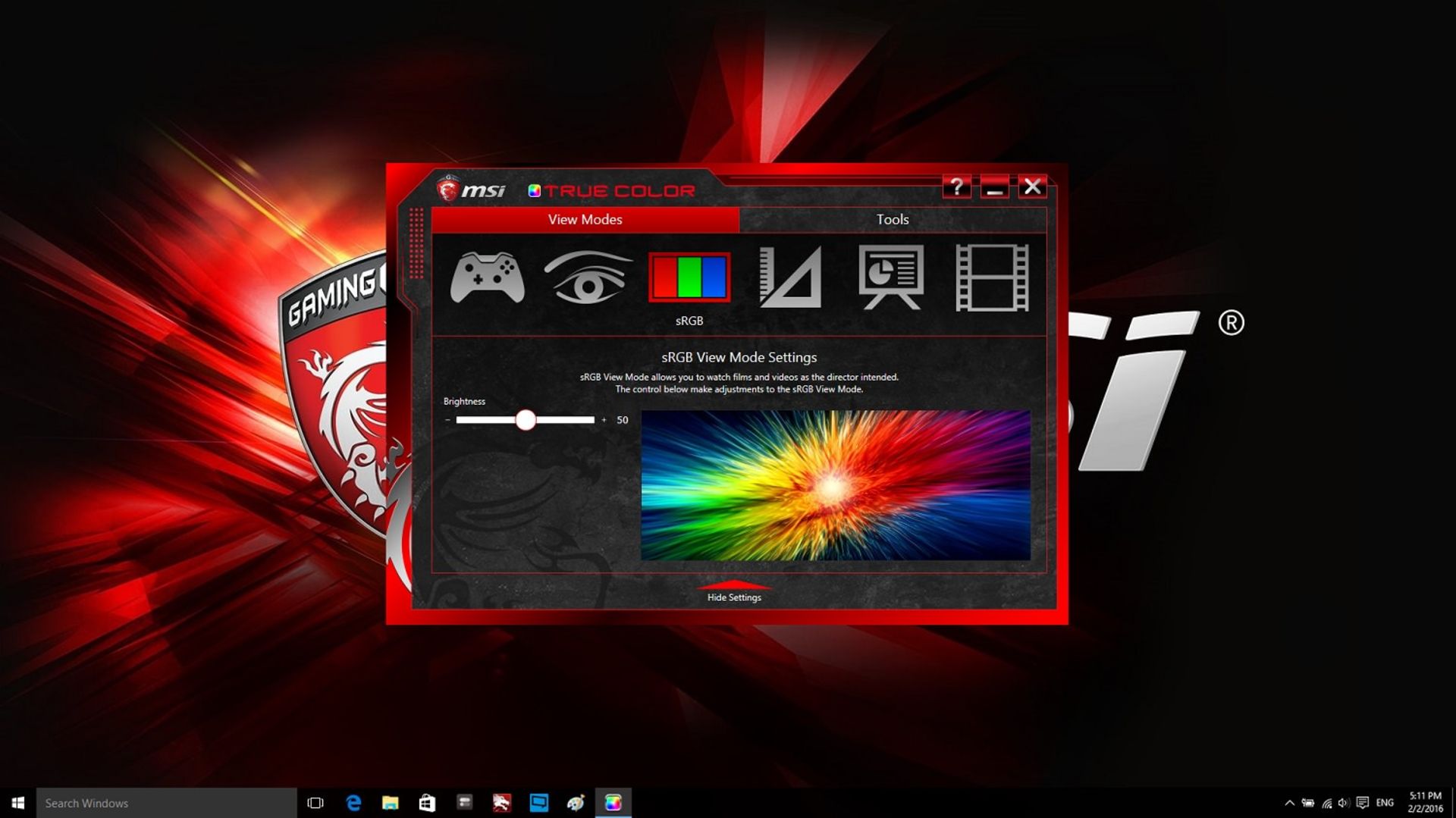This screenshot has width=1456, height=818.
Task: Click the Brightness slider handle
Action: tap(526, 420)
